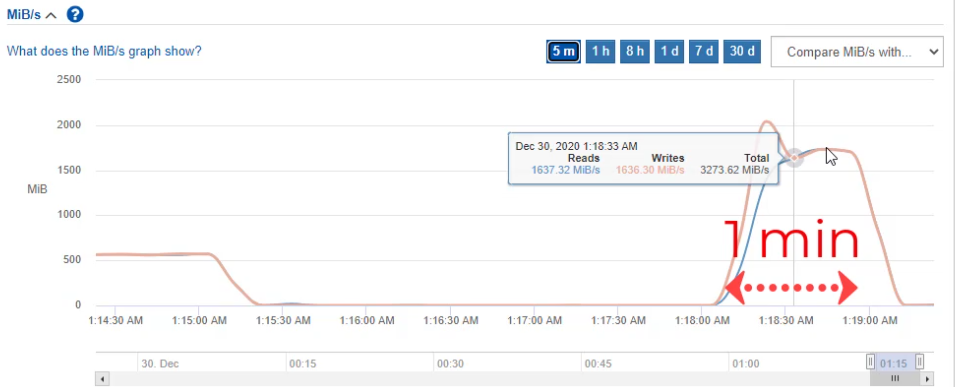Select the 30 d time range
This screenshot has width=955, height=387.
point(742,52)
